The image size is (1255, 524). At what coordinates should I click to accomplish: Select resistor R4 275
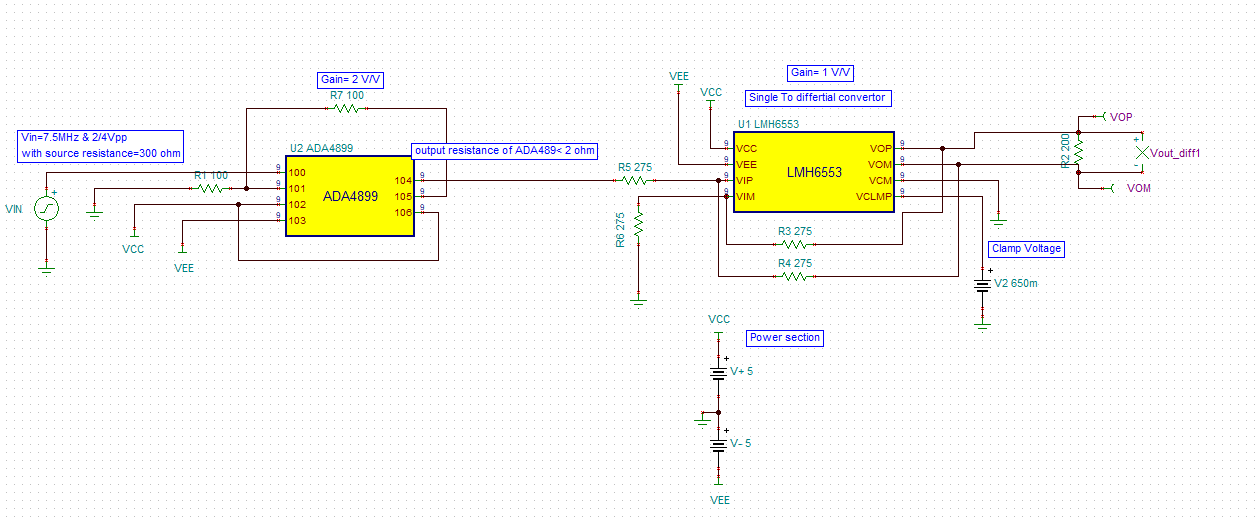coord(794,275)
